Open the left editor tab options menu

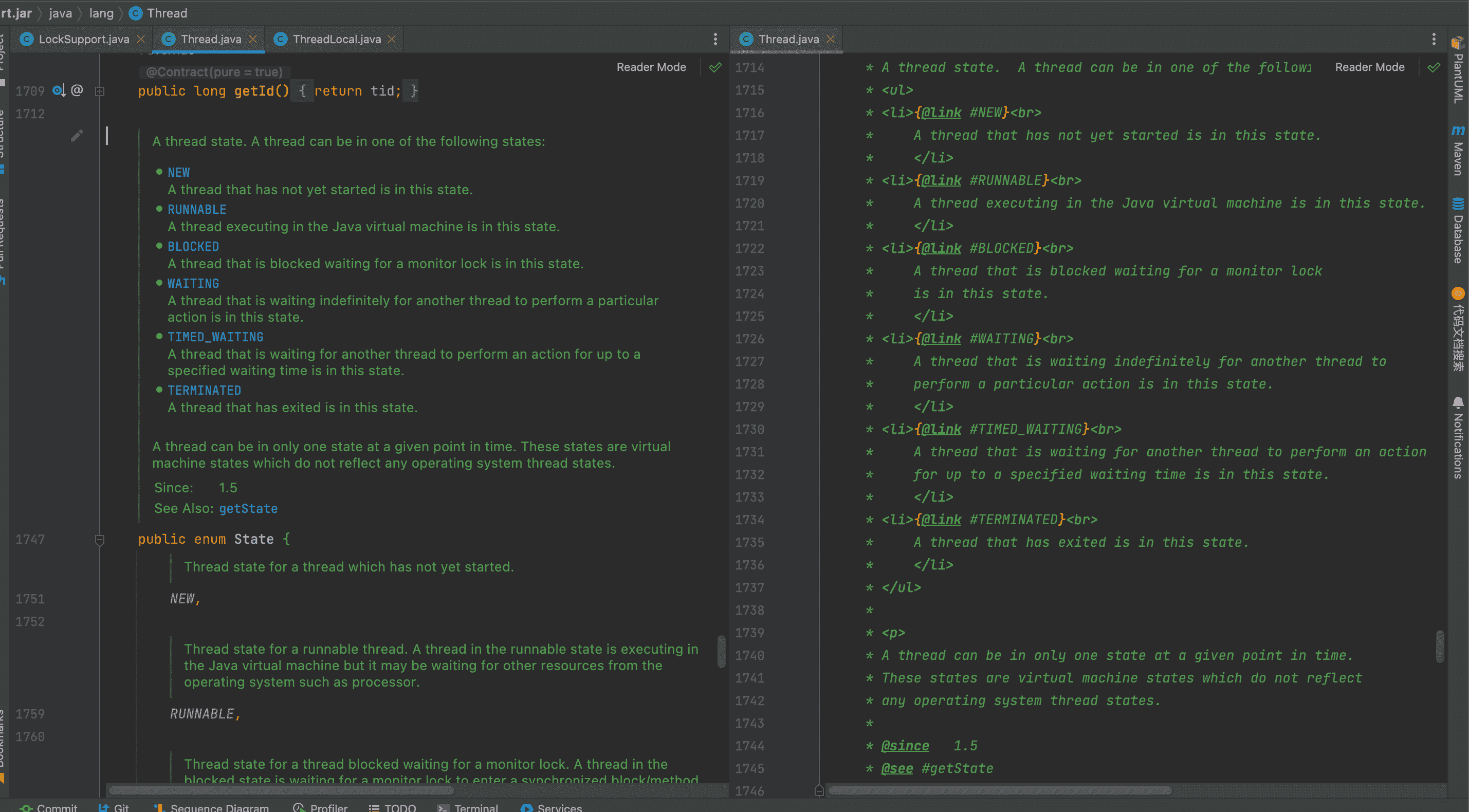[x=715, y=39]
